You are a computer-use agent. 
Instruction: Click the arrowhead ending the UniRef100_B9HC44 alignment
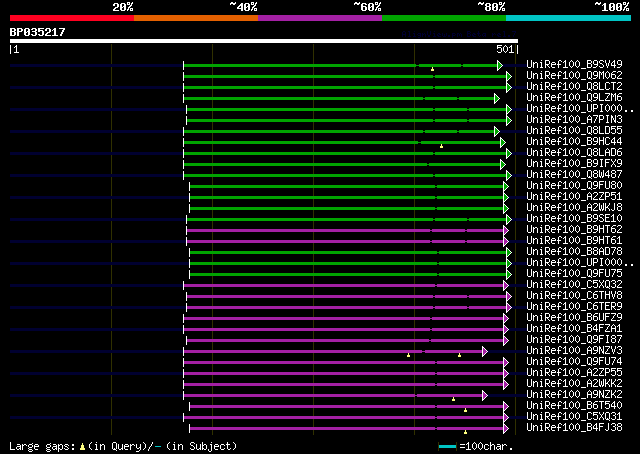503,142
